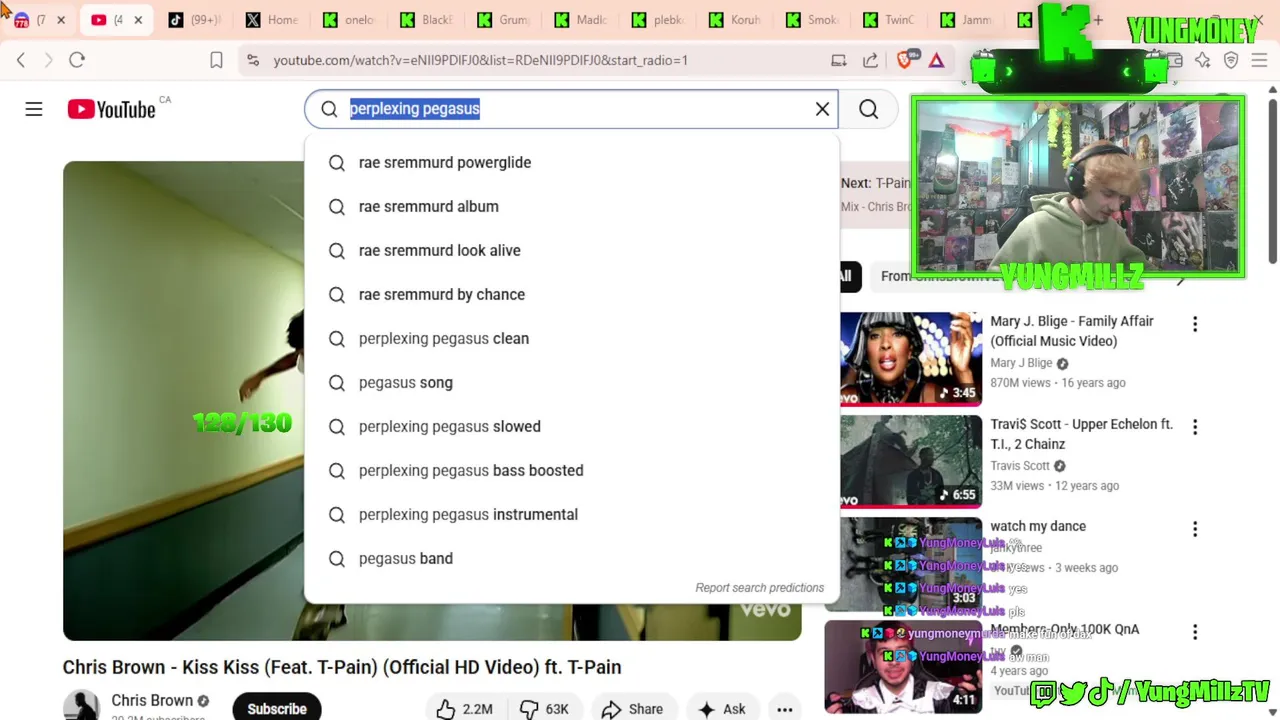Switch to the X Home browser tab
Screen dimensions: 1280x720
click(x=272, y=20)
